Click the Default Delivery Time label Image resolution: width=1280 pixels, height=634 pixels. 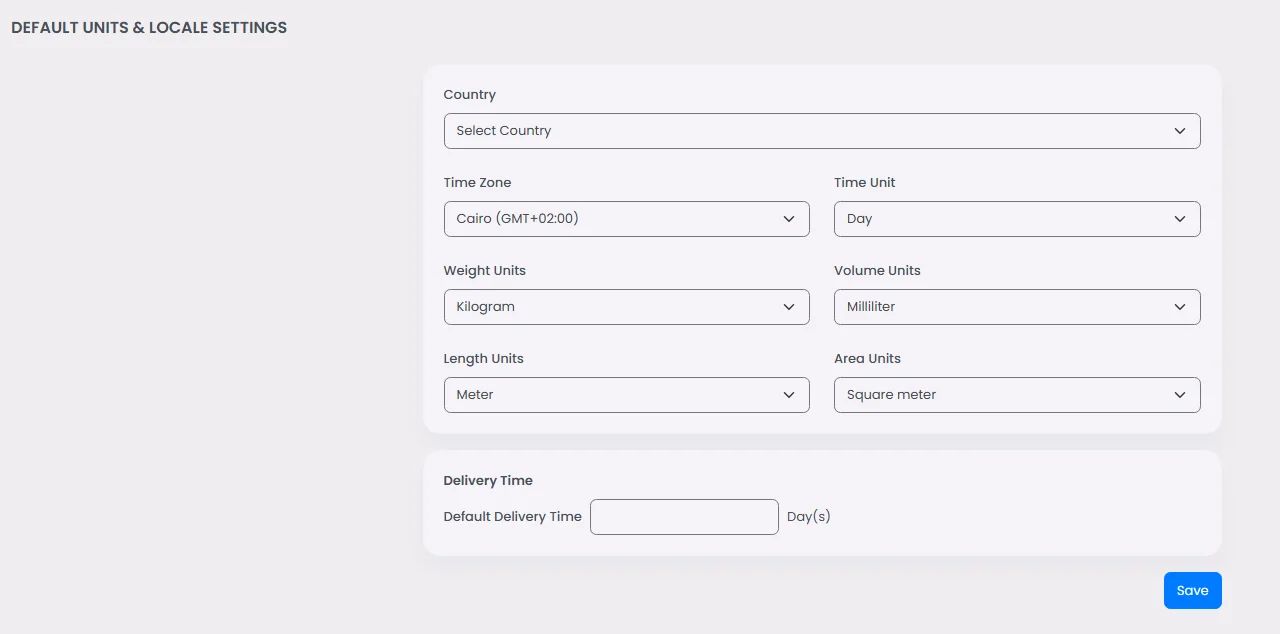coord(512,517)
